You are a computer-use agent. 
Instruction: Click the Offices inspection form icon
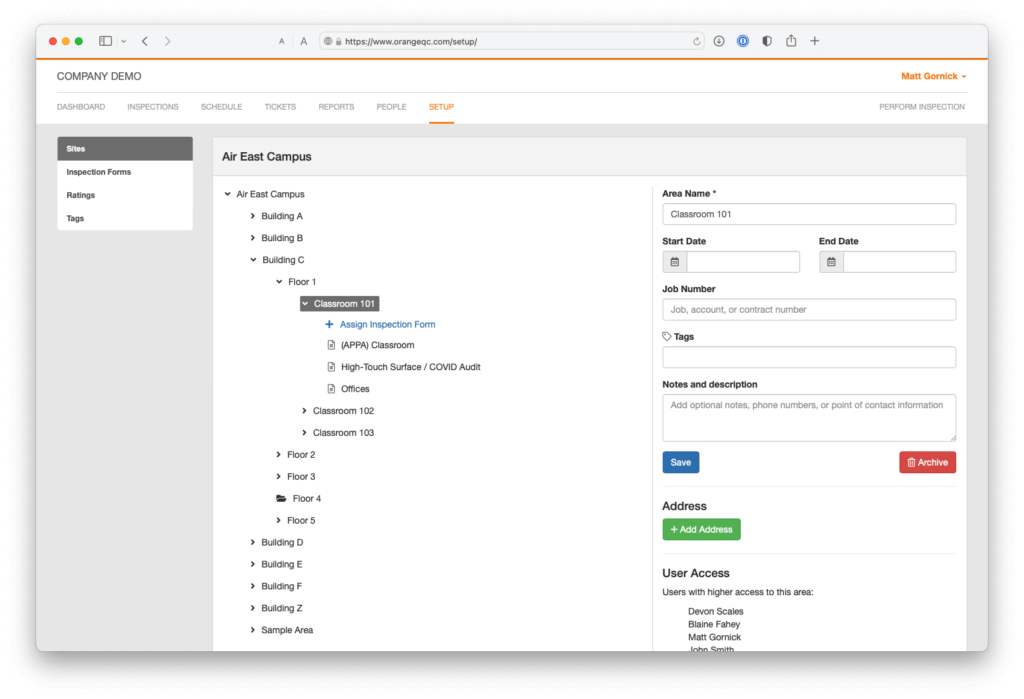(332, 388)
